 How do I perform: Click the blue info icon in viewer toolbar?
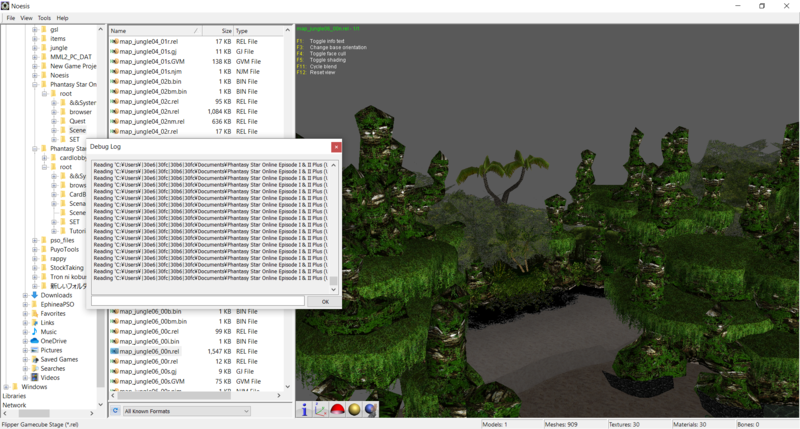(x=304, y=410)
